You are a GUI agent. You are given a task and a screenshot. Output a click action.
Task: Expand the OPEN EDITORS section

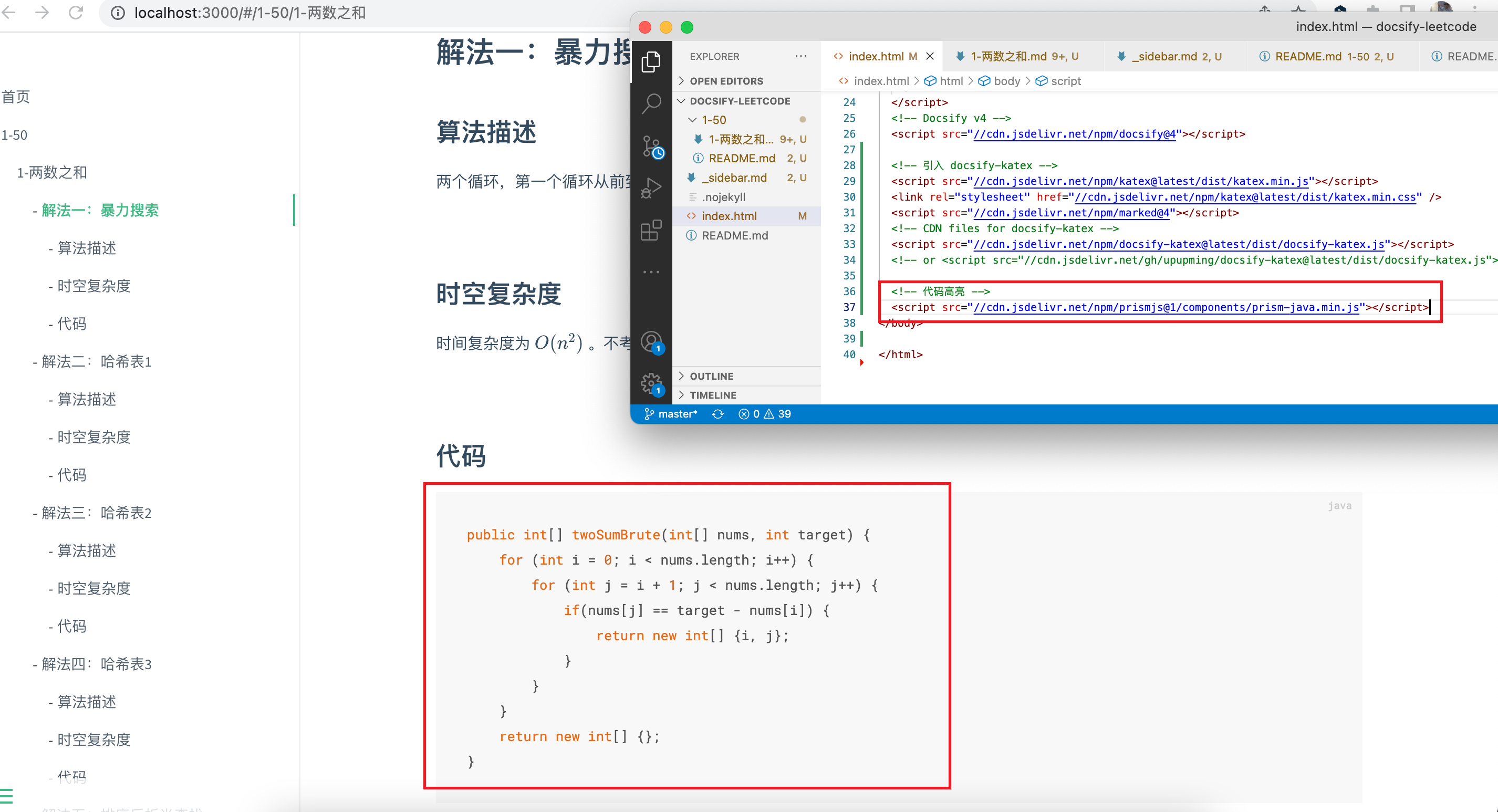coord(726,81)
